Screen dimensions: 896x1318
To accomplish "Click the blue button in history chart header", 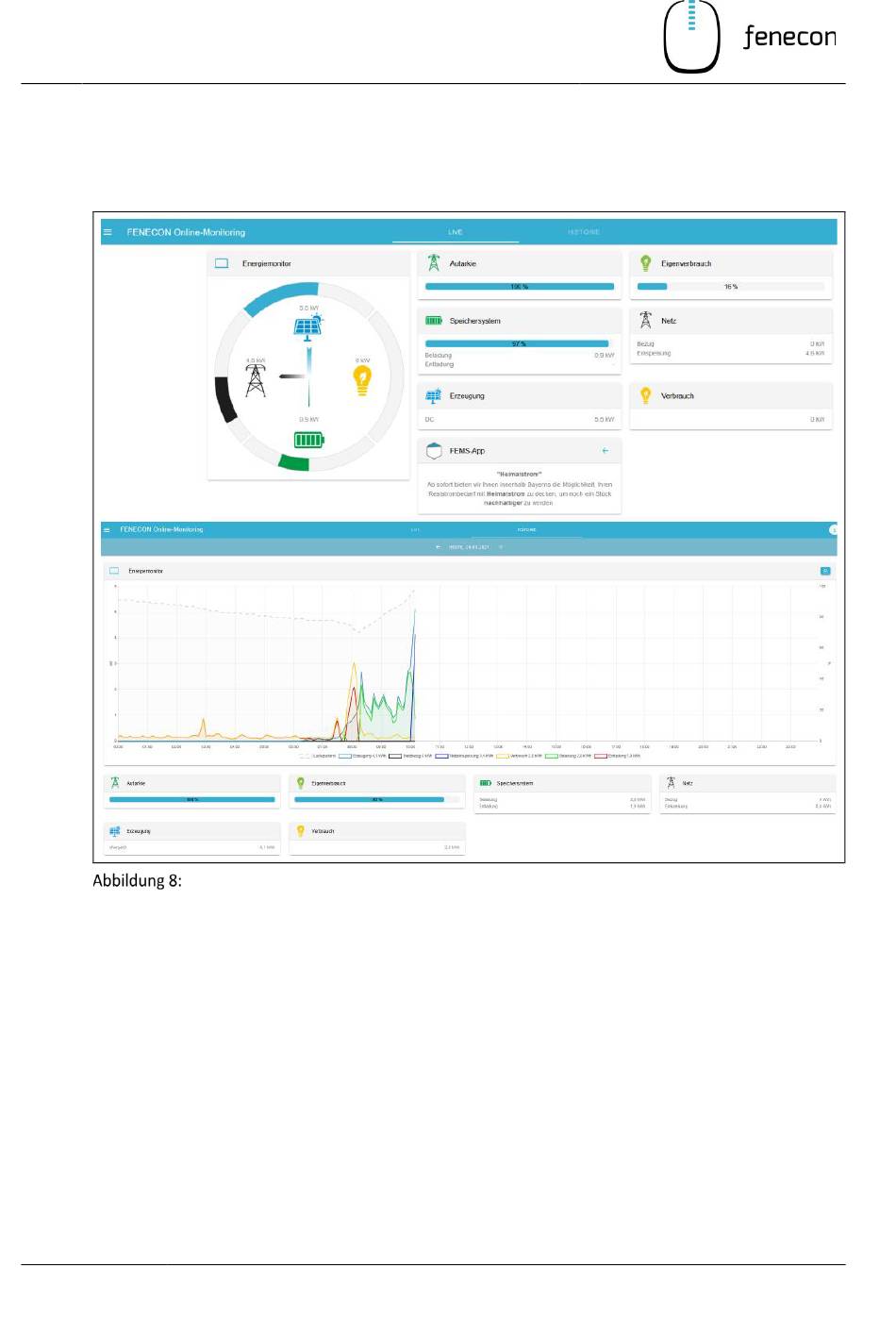I will pos(825,571).
